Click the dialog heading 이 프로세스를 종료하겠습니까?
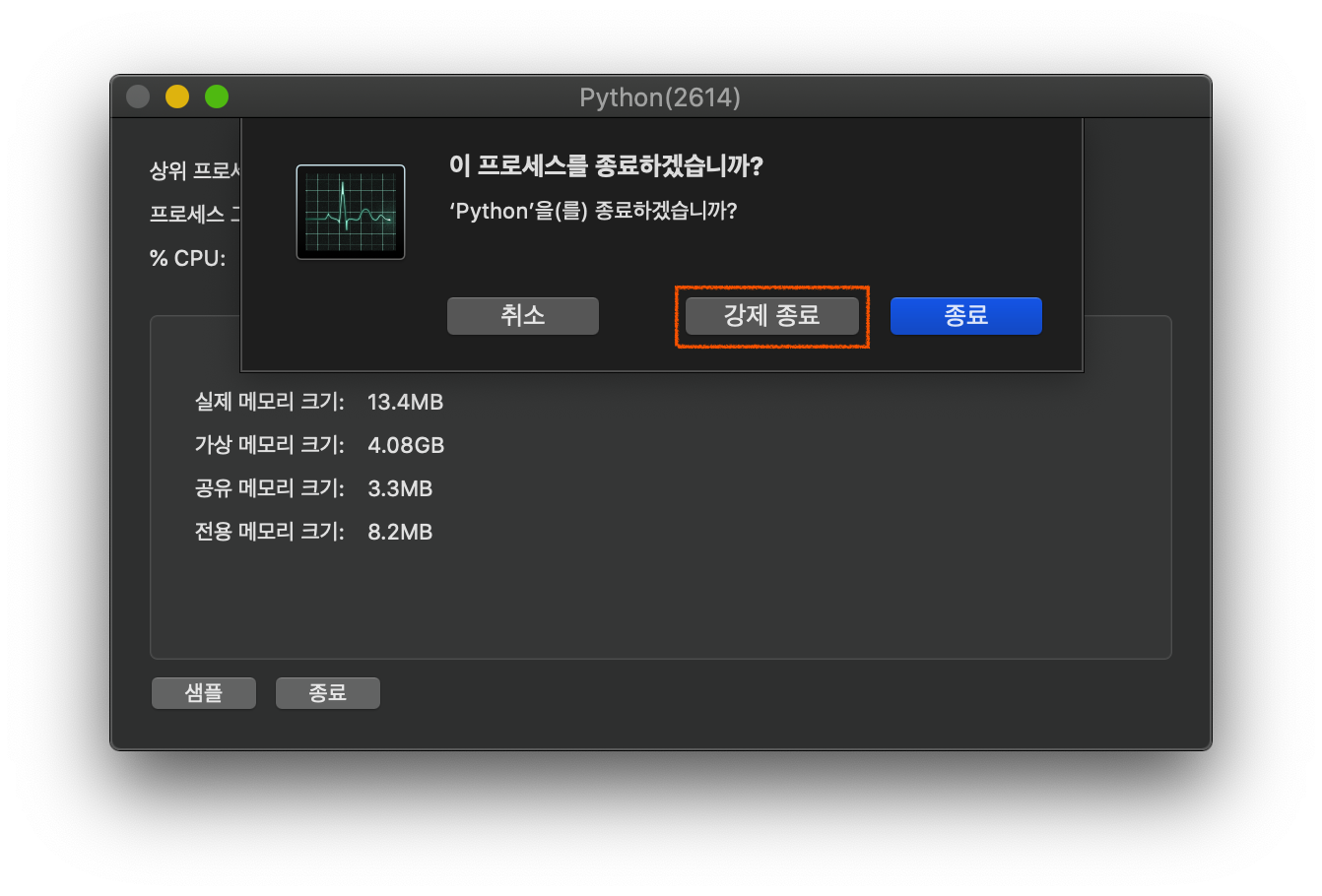This screenshot has height=896, width=1322. click(606, 165)
